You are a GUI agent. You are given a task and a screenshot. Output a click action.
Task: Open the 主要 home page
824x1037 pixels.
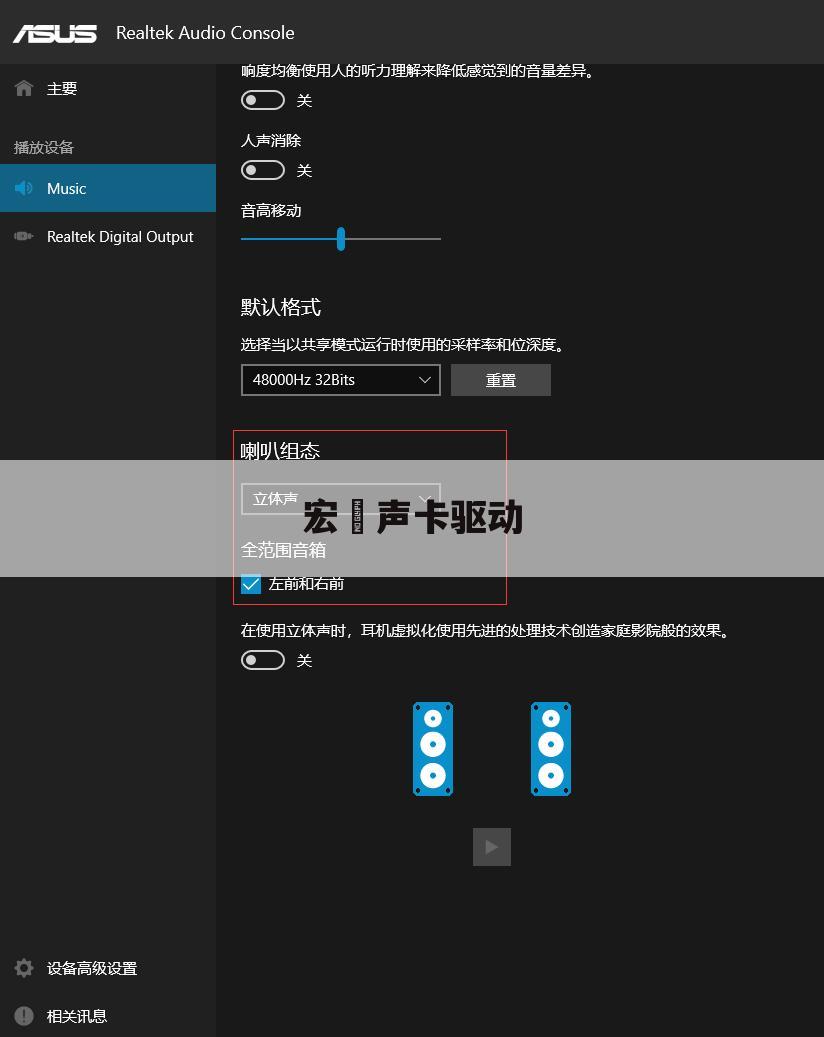point(108,89)
